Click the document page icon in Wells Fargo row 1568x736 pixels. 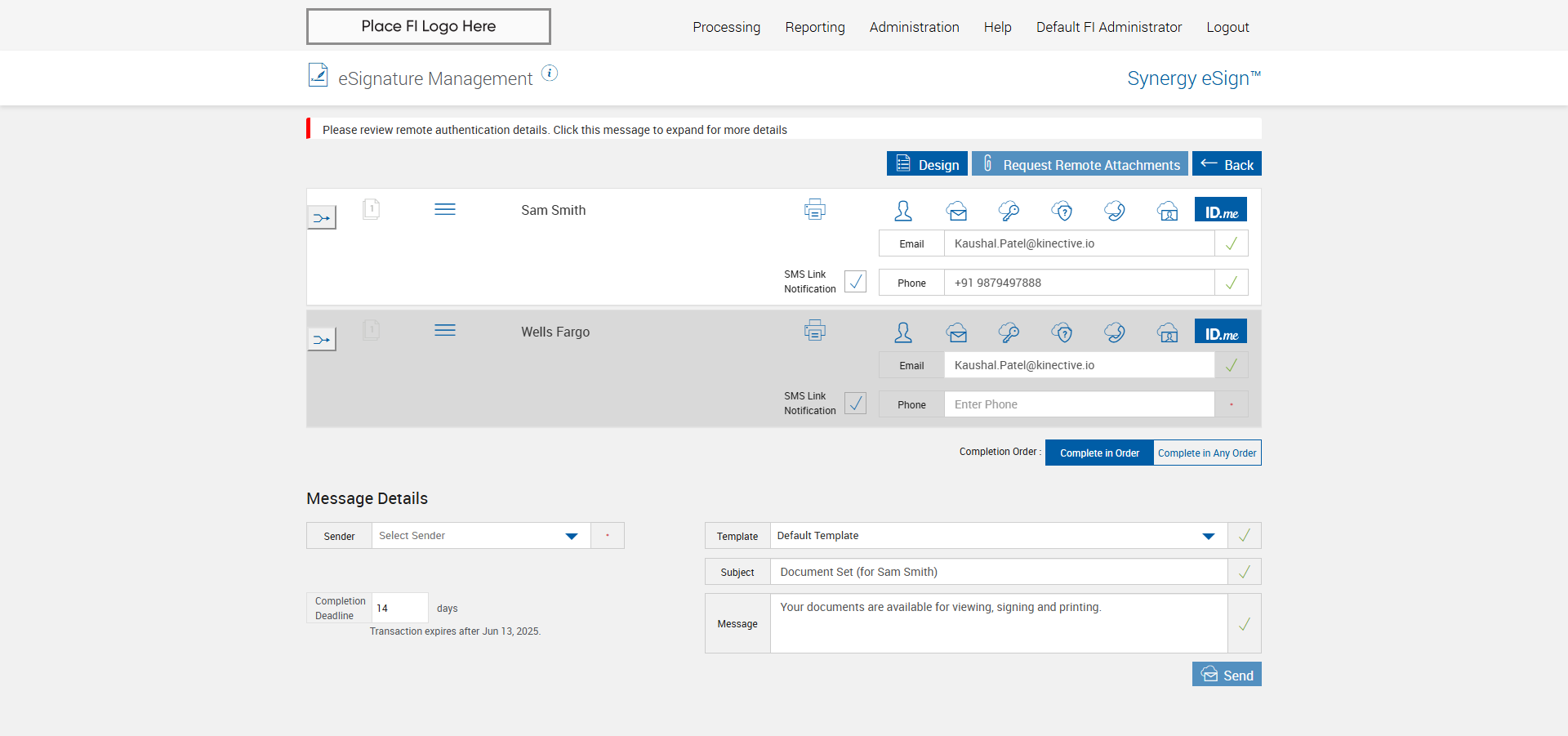[x=372, y=331]
